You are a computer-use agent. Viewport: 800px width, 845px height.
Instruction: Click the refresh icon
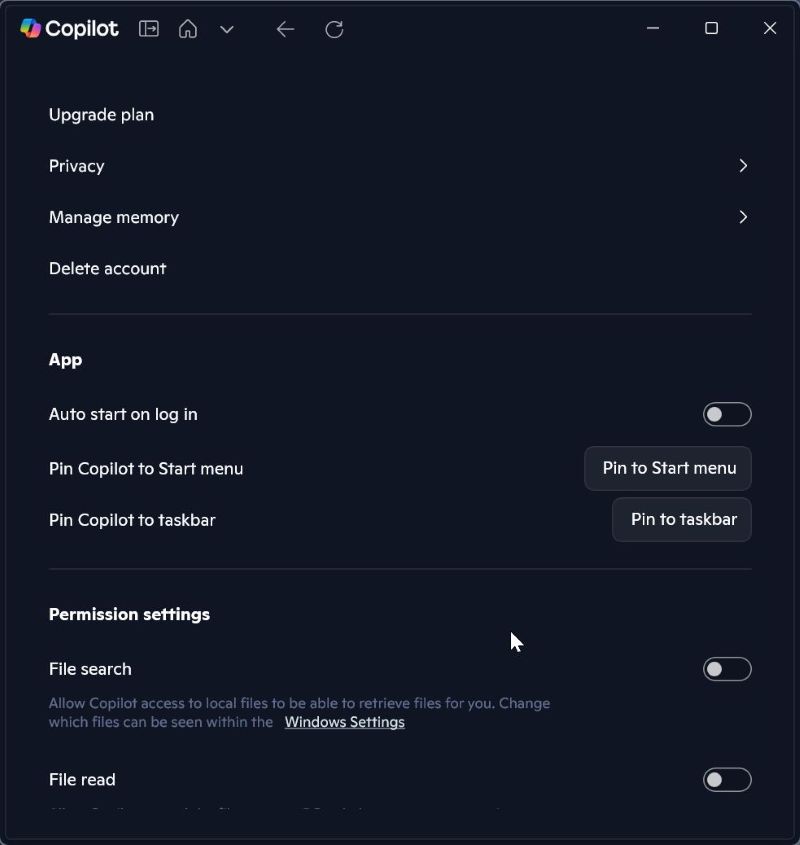click(335, 29)
